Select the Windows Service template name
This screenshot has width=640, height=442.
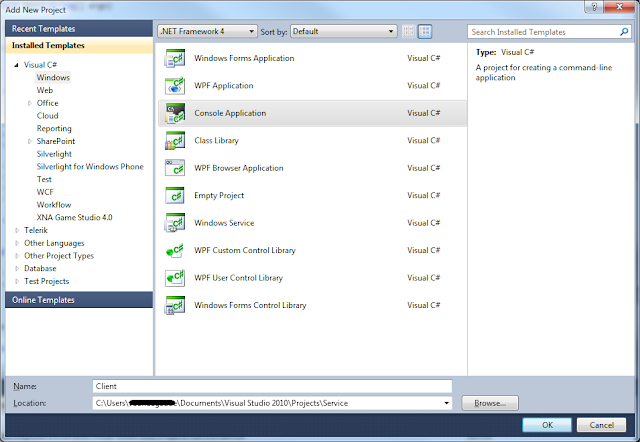coord(224,223)
